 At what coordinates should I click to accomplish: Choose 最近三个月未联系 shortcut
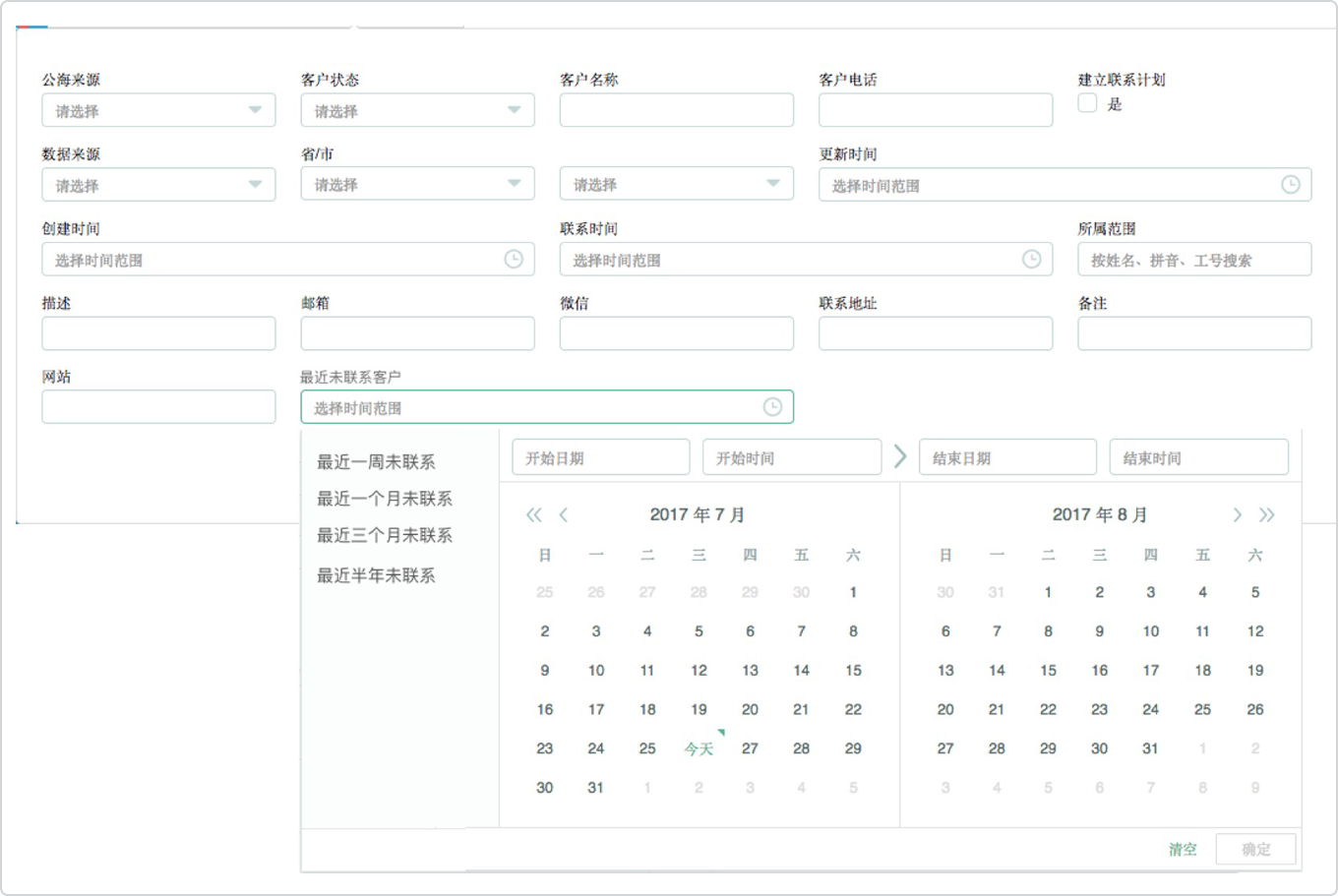click(385, 535)
